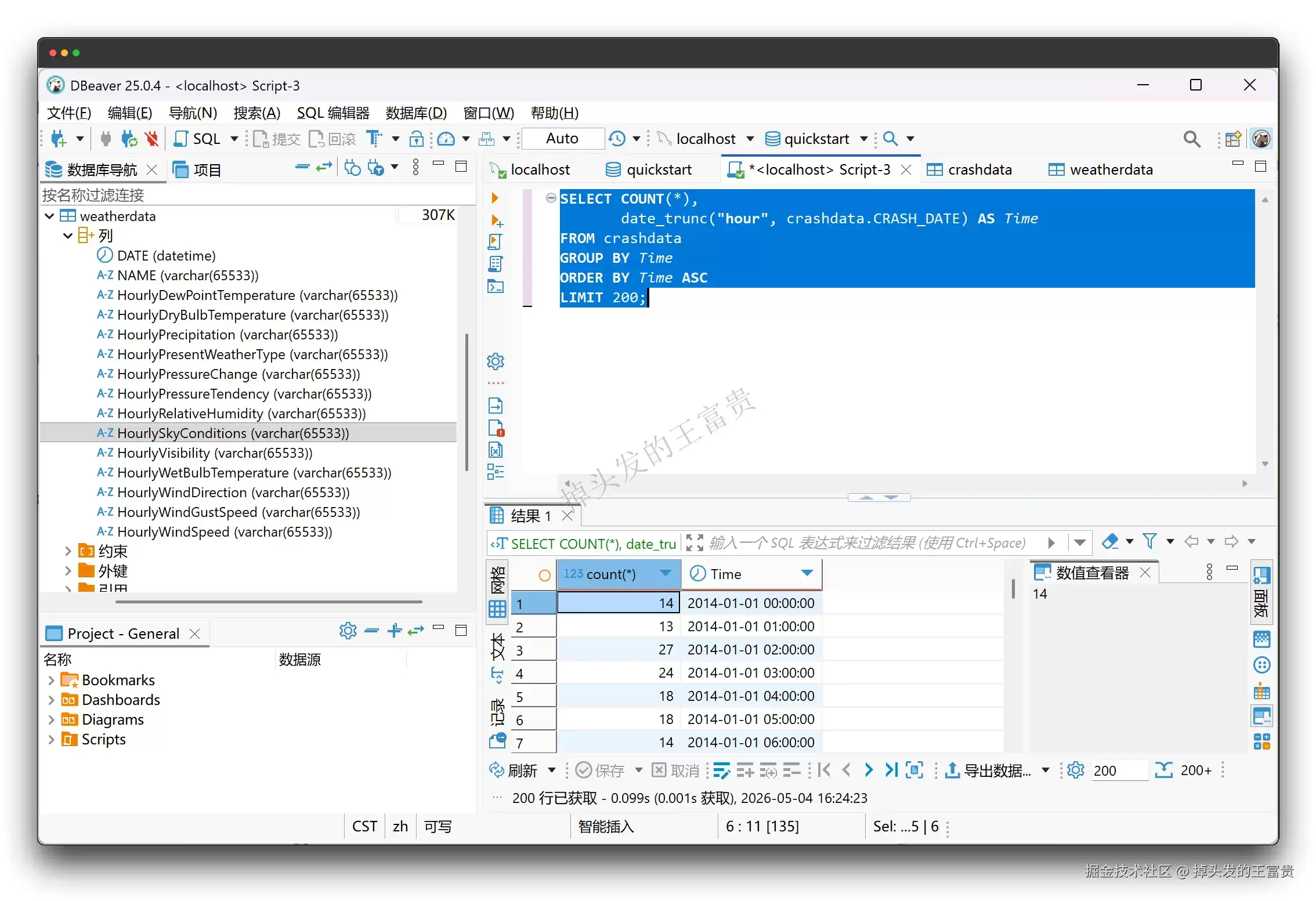This screenshot has width=1316, height=901.
Task: Toggle the panels 面板 button on right
Action: point(1261,591)
